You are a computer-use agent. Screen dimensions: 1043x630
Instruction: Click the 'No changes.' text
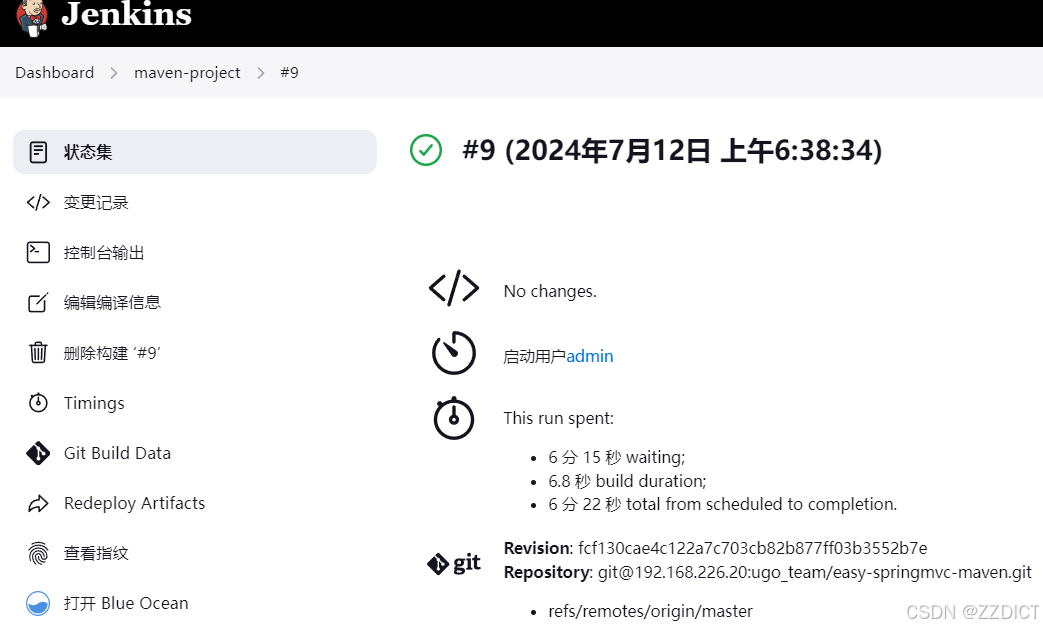pyautogui.click(x=550, y=291)
